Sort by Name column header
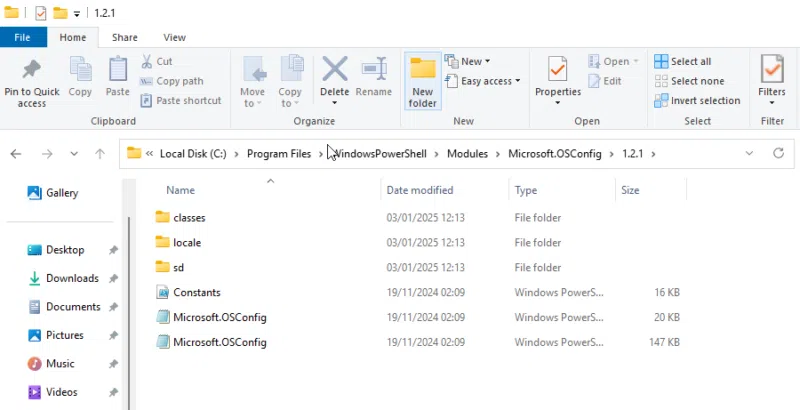The image size is (800, 410). coord(180,190)
